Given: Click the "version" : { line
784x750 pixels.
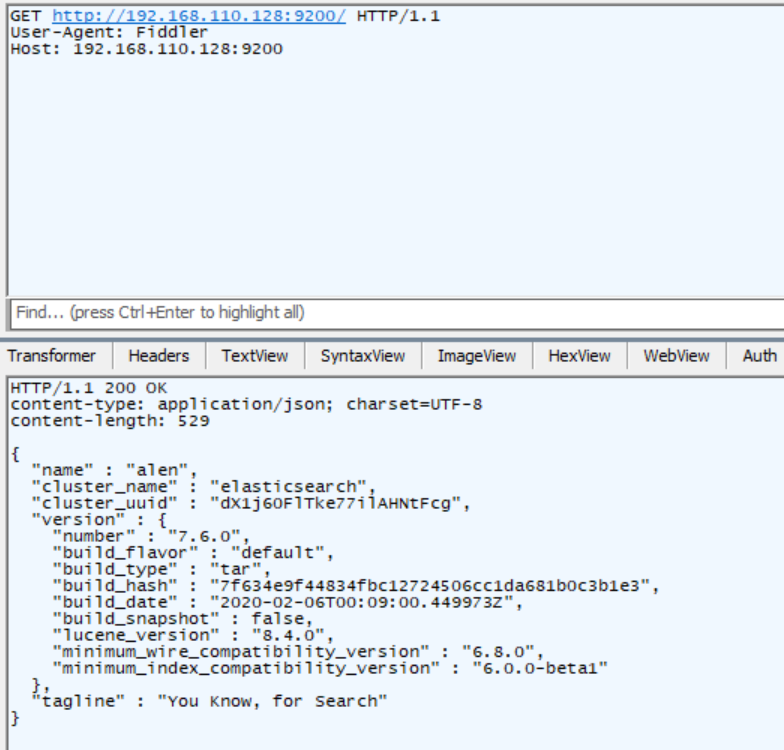Looking at the screenshot, I should [x=99, y=520].
